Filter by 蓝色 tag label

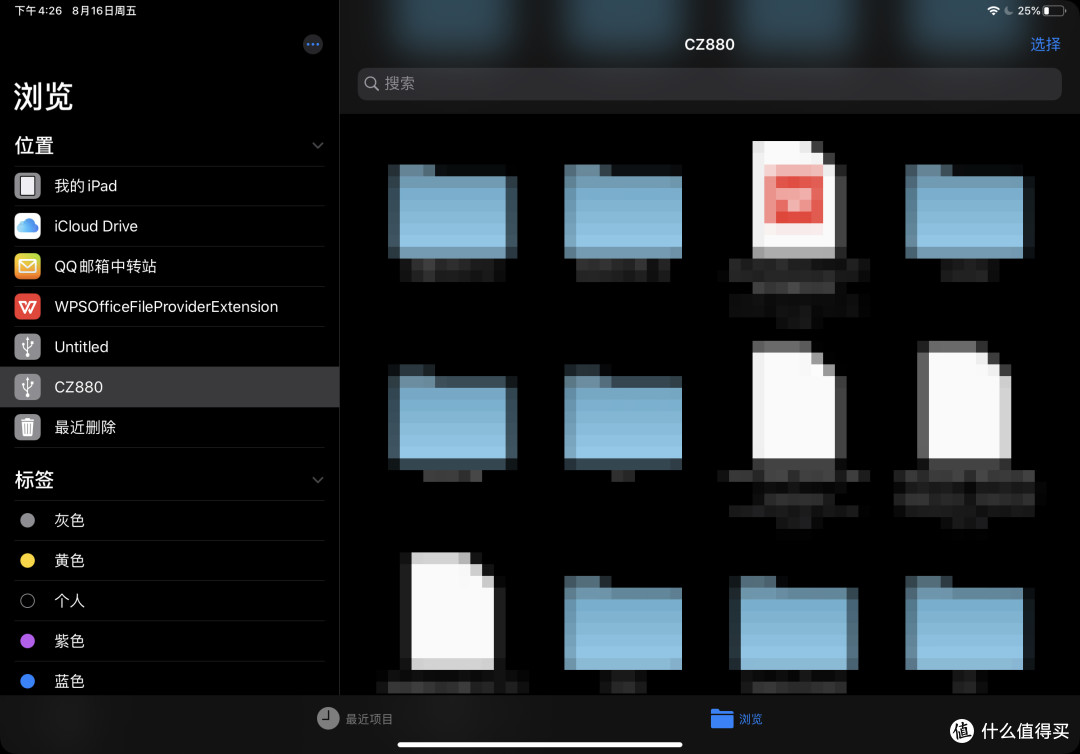coord(69,681)
